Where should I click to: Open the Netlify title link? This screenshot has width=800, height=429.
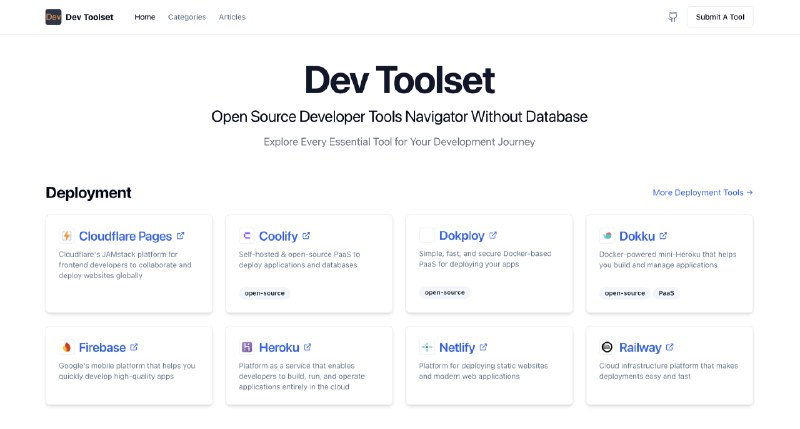click(457, 347)
